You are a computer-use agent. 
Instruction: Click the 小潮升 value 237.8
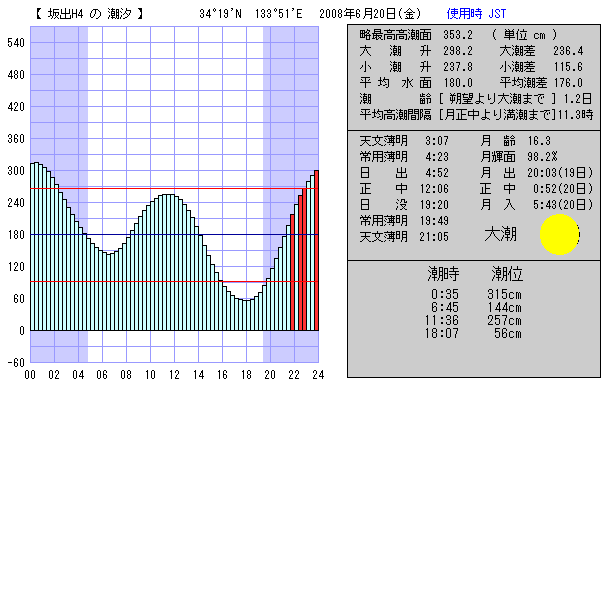point(458,67)
